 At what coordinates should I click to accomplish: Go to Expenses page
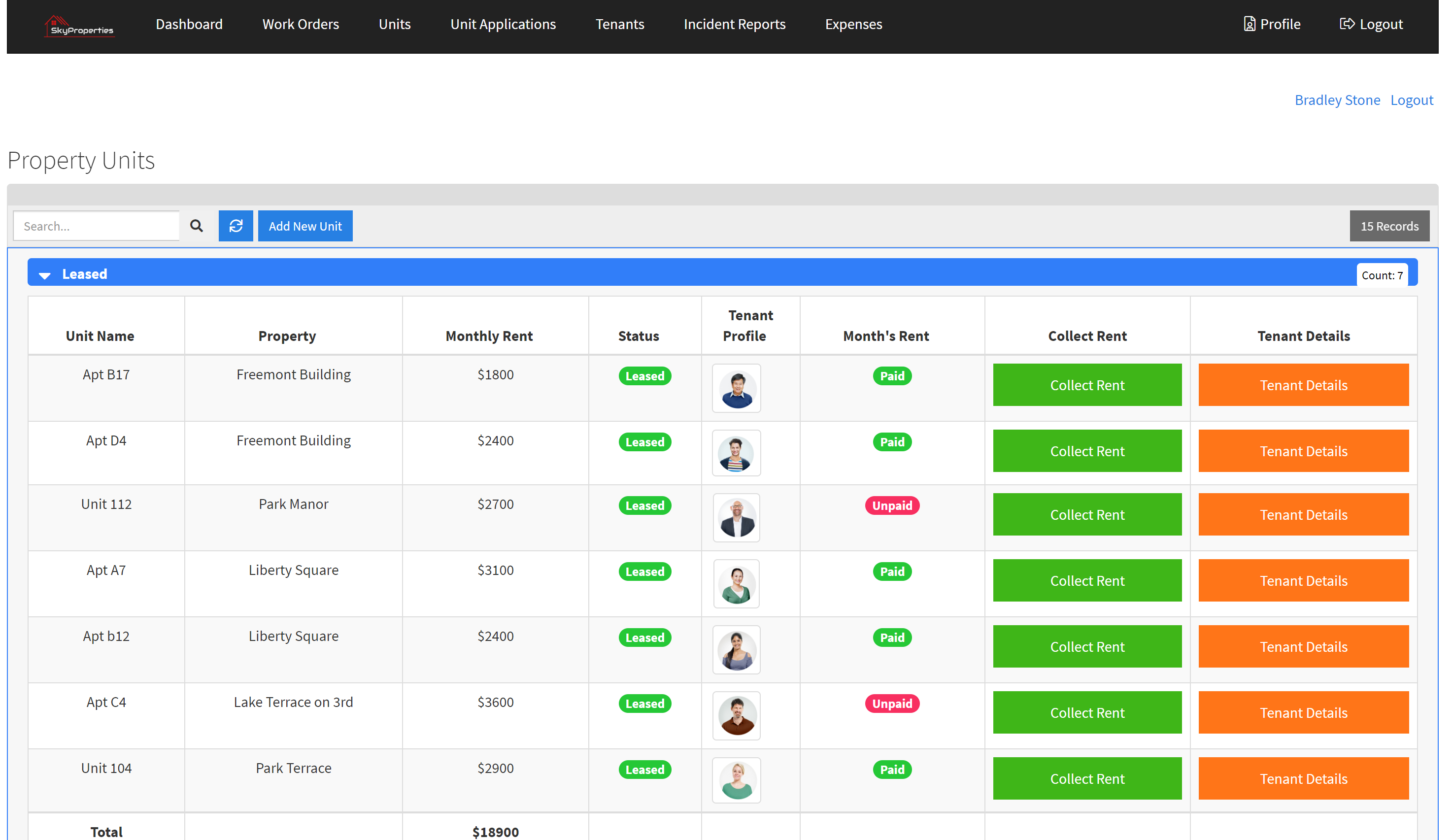click(x=853, y=24)
